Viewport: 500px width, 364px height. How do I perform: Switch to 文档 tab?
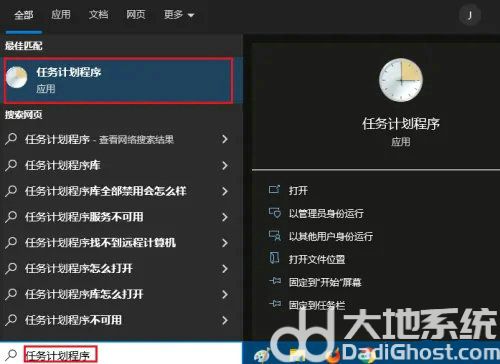point(98,15)
